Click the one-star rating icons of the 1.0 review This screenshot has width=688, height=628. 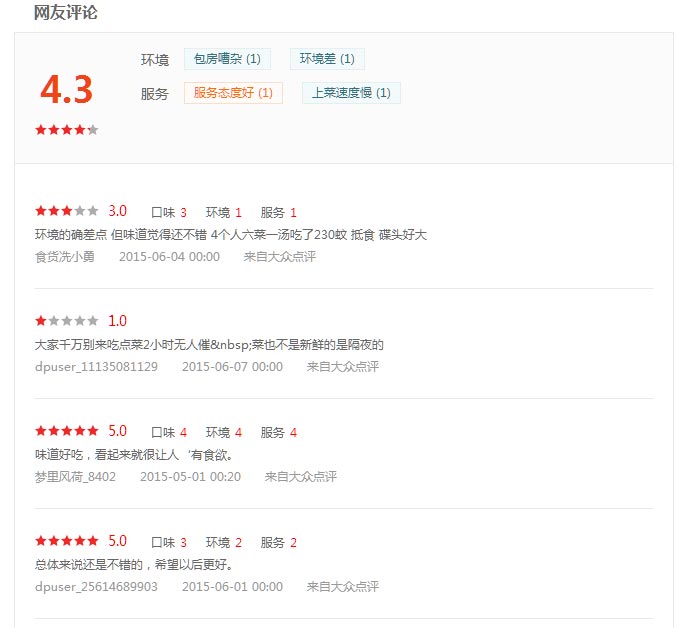[x=67, y=321]
